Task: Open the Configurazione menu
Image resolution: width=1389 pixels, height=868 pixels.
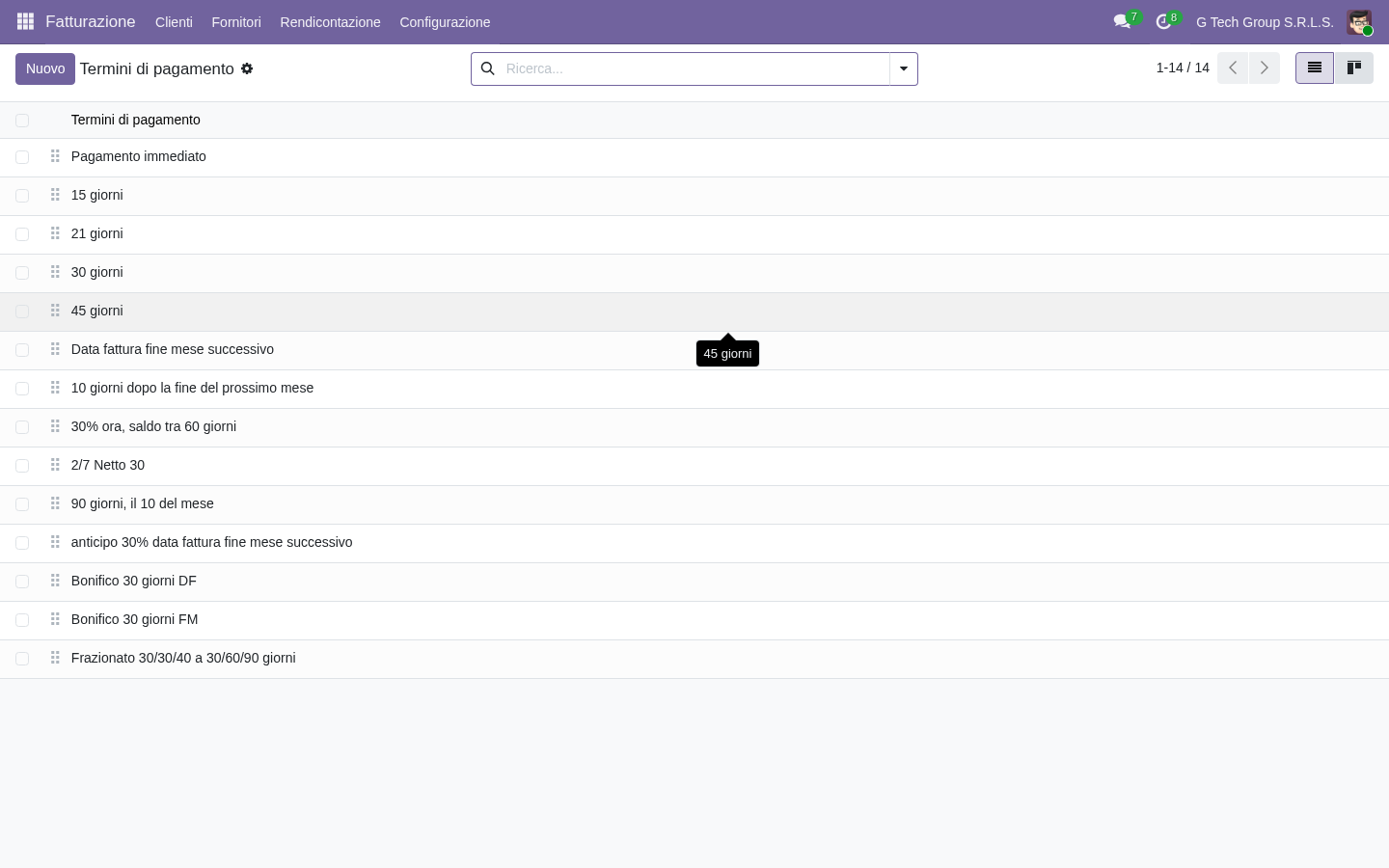Action: 445,21
